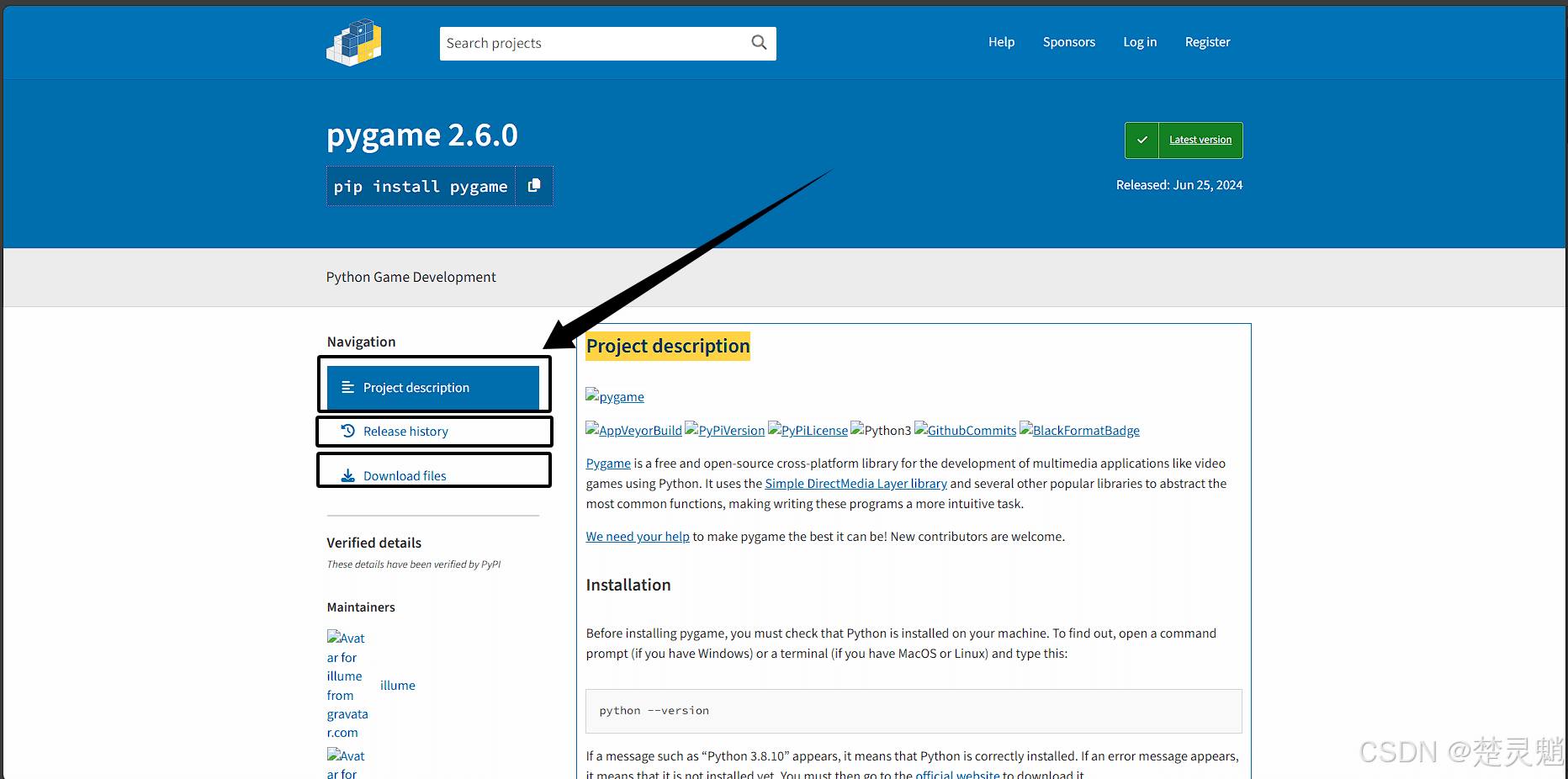The image size is (1568, 779).
Task: Open the Pygame link in description
Action: (608, 464)
